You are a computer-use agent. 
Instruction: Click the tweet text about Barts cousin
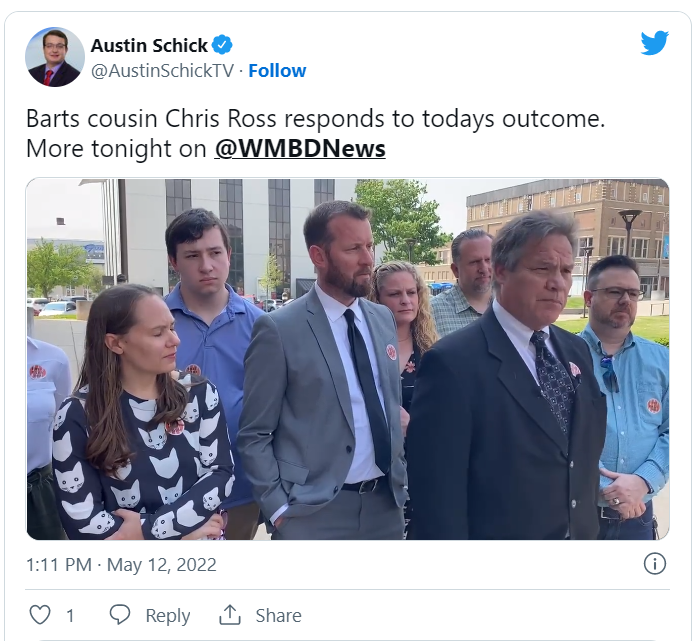[x=316, y=133]
